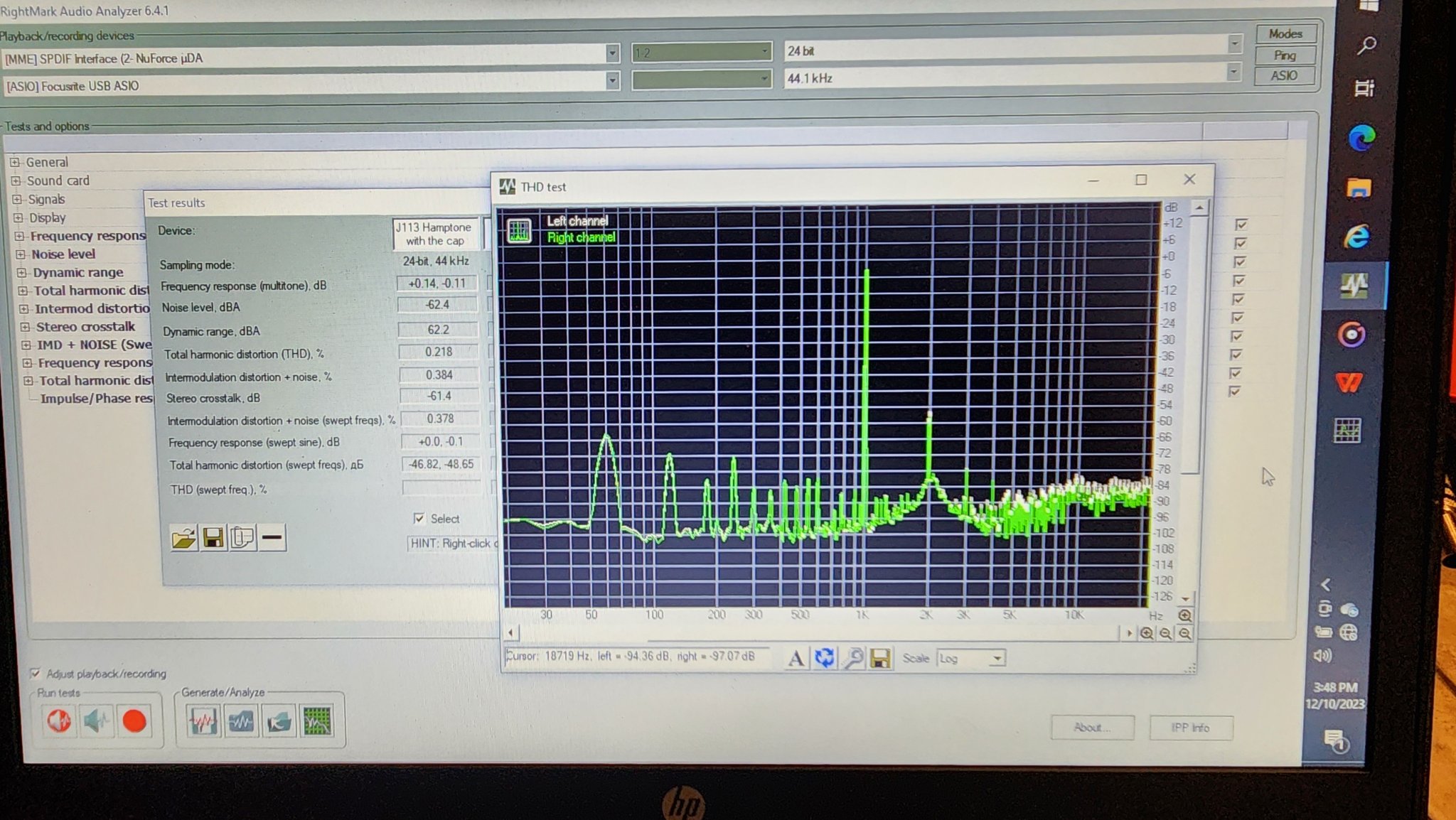Toggle the third checkbox in the right-hand column
This screenshot has width=1456, height=820.
(1240, 261)
